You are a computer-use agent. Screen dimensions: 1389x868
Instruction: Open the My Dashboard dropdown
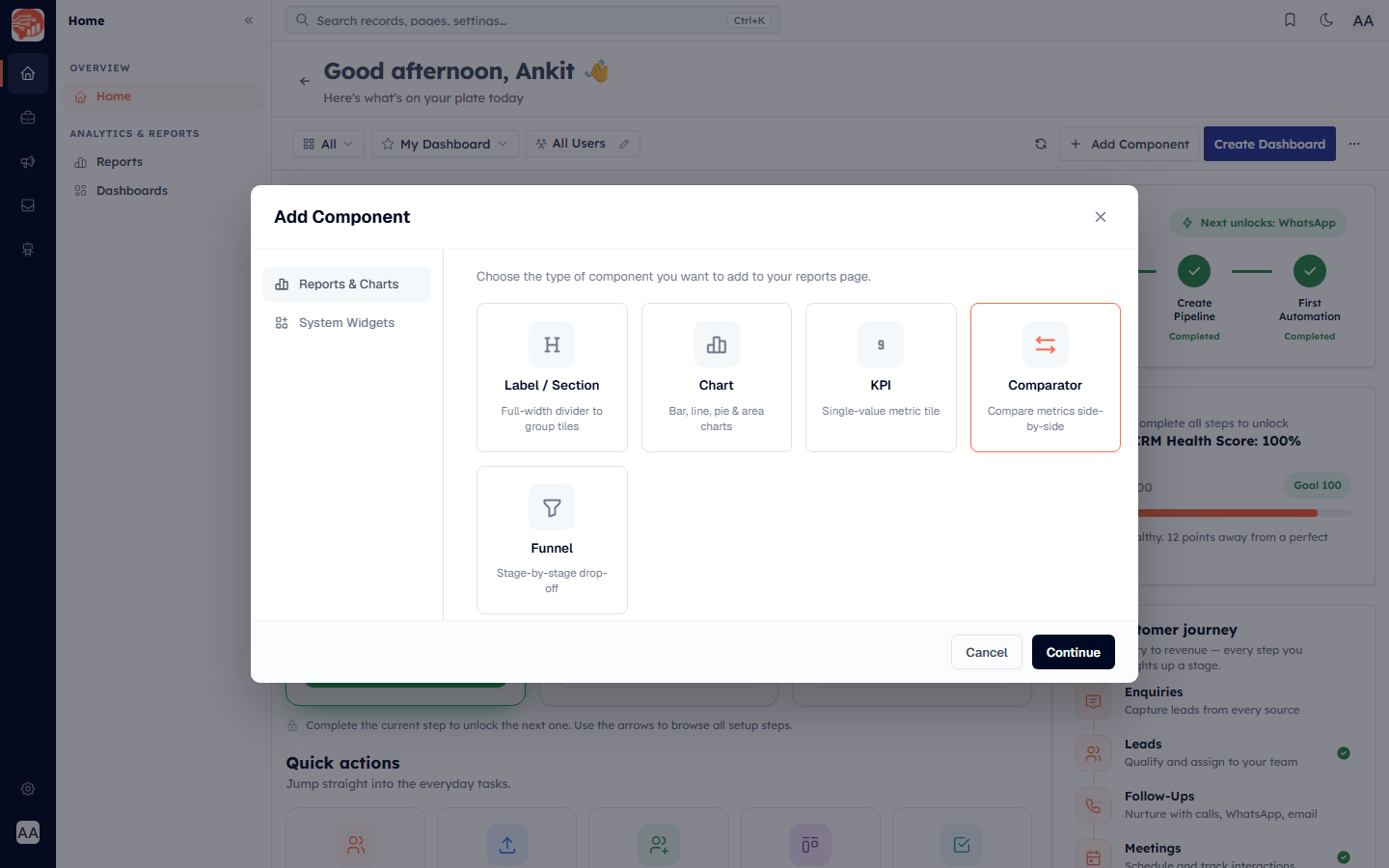(445, 144)
